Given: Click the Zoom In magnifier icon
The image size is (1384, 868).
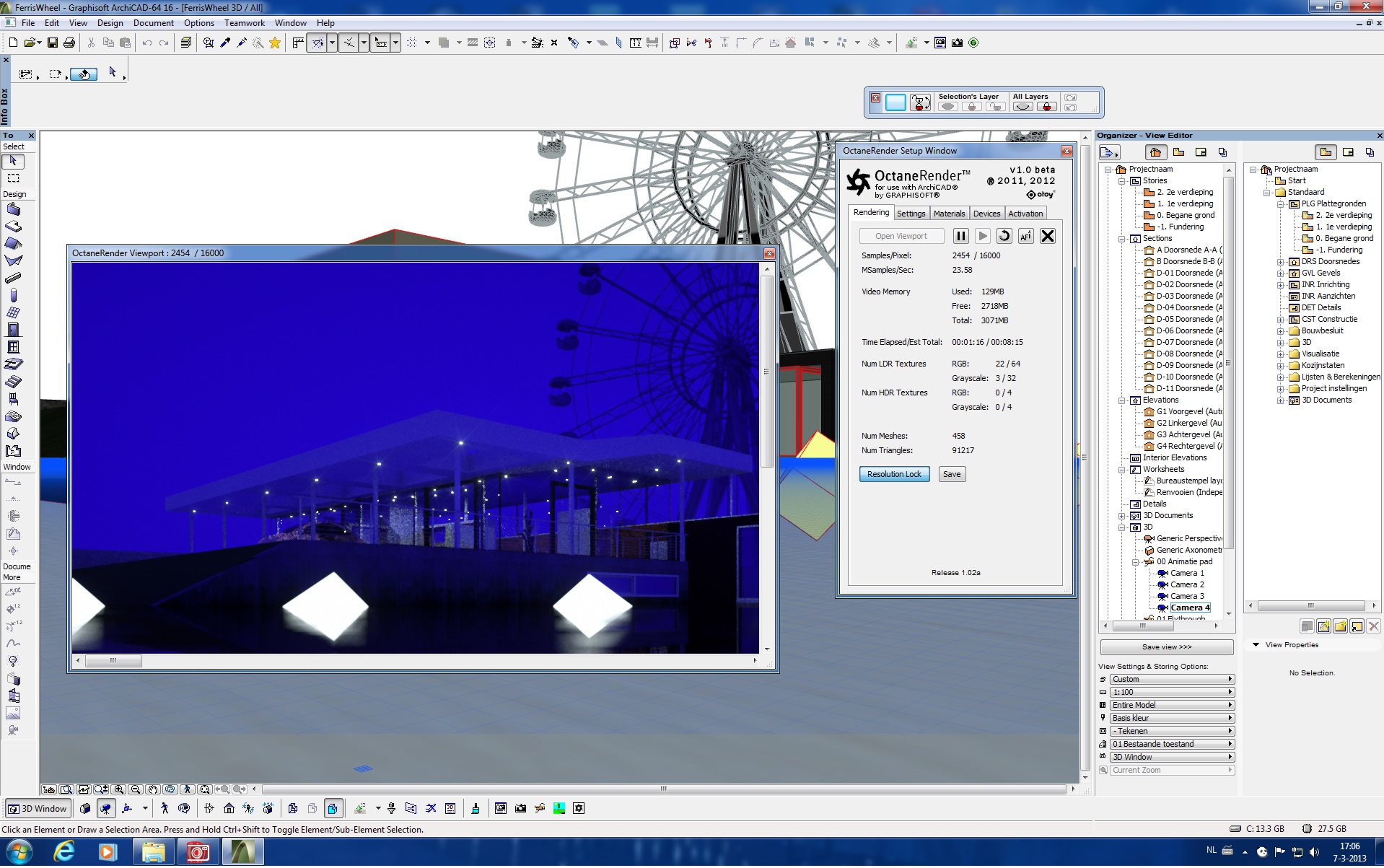Looking at the screenshot, I should [x=119, y=789].
